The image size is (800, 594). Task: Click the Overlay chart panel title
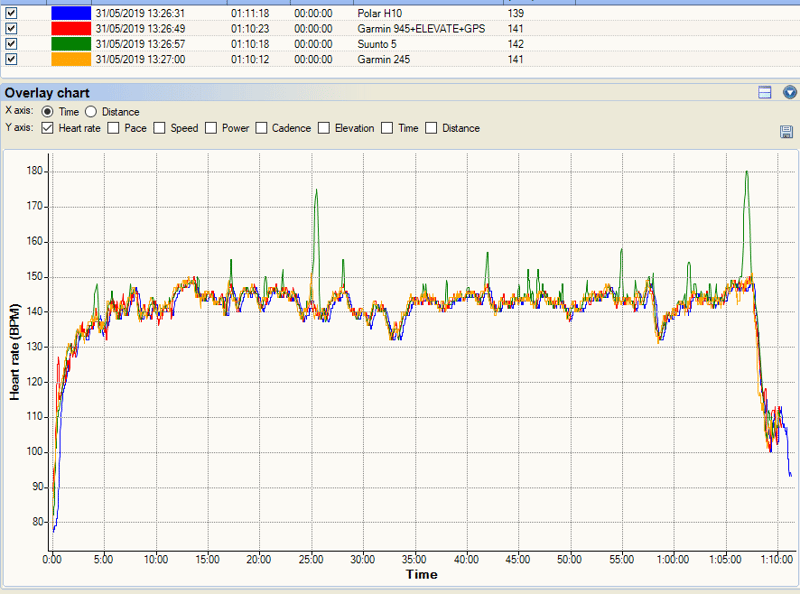tap(46, 93)
